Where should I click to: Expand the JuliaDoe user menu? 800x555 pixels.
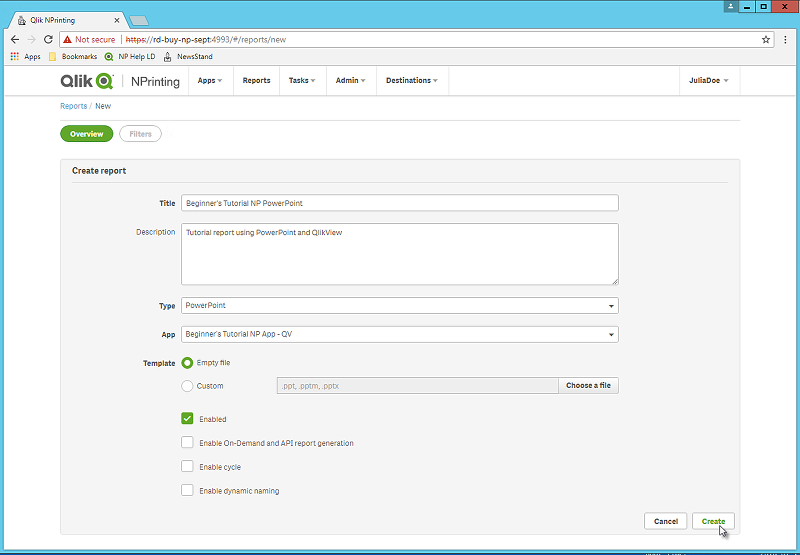(709, 81)
